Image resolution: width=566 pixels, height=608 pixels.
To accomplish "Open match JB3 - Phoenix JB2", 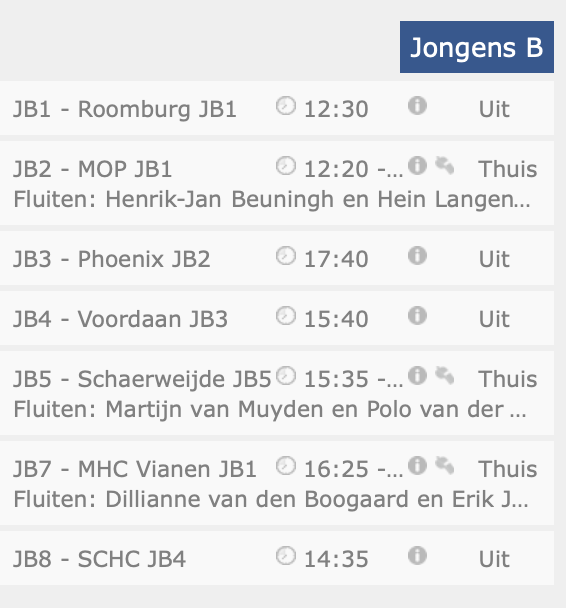I will point(112,259).
